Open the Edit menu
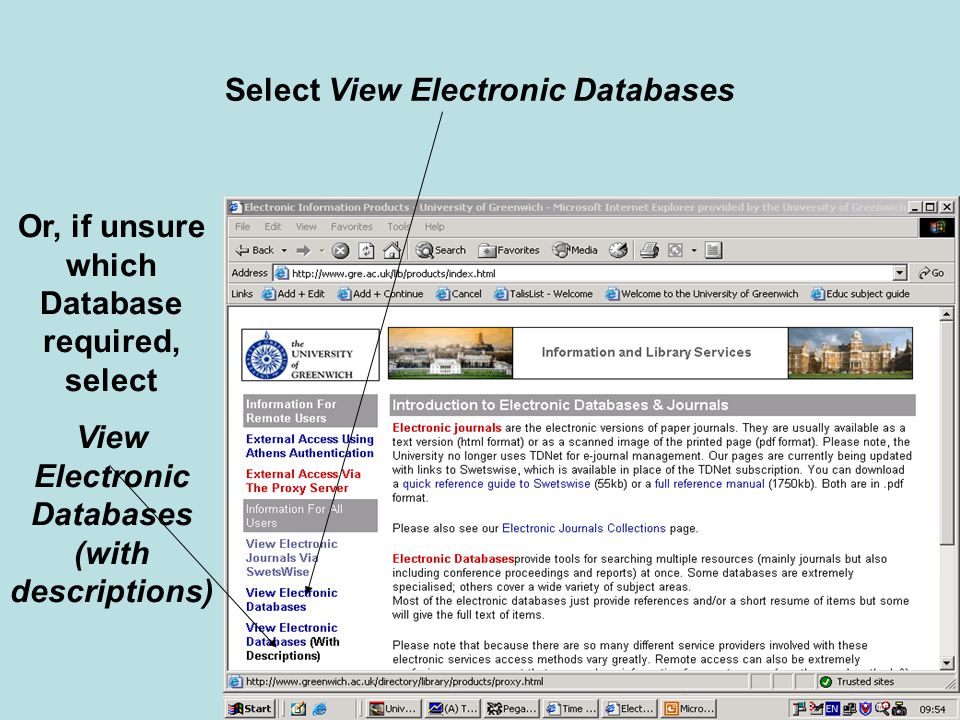 pyautogui.click(x=272, y=227)
